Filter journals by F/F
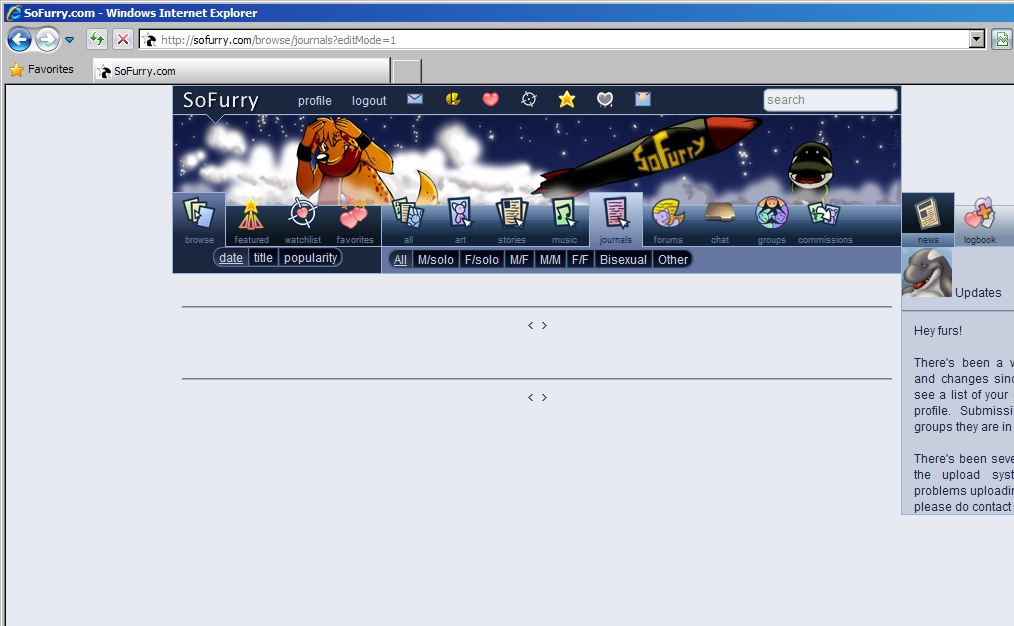The image size is (1014, 626). (580, 259)
